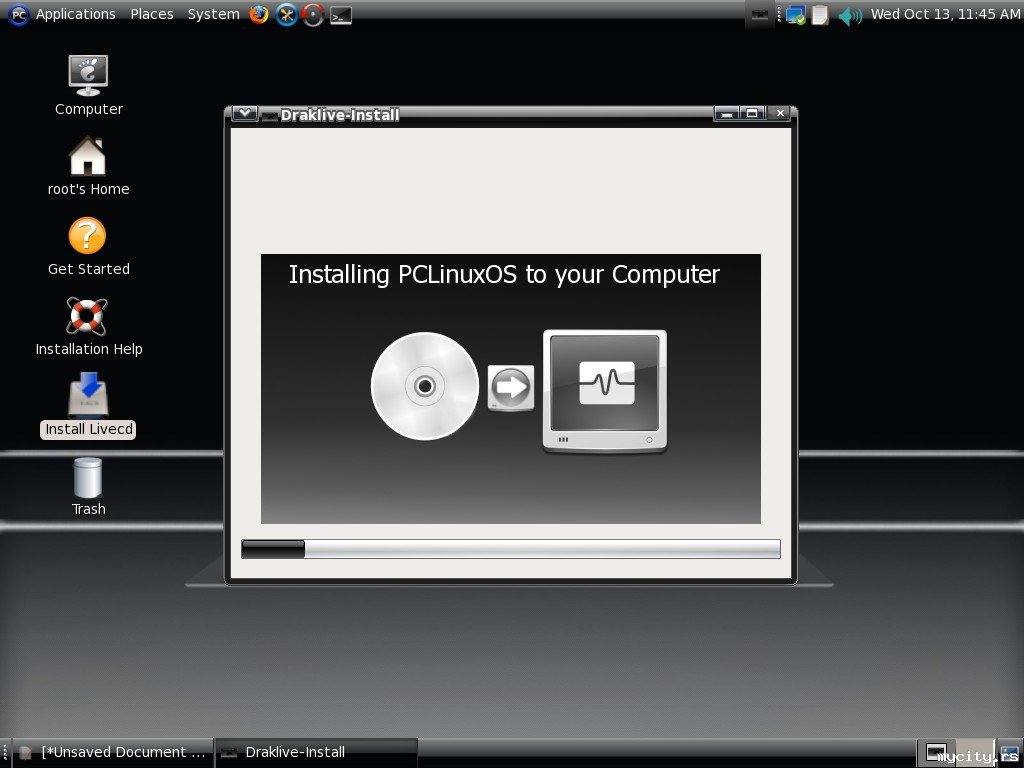Click the installation progress bar
Screen dimensions: 1024x768
coord(511,549)
